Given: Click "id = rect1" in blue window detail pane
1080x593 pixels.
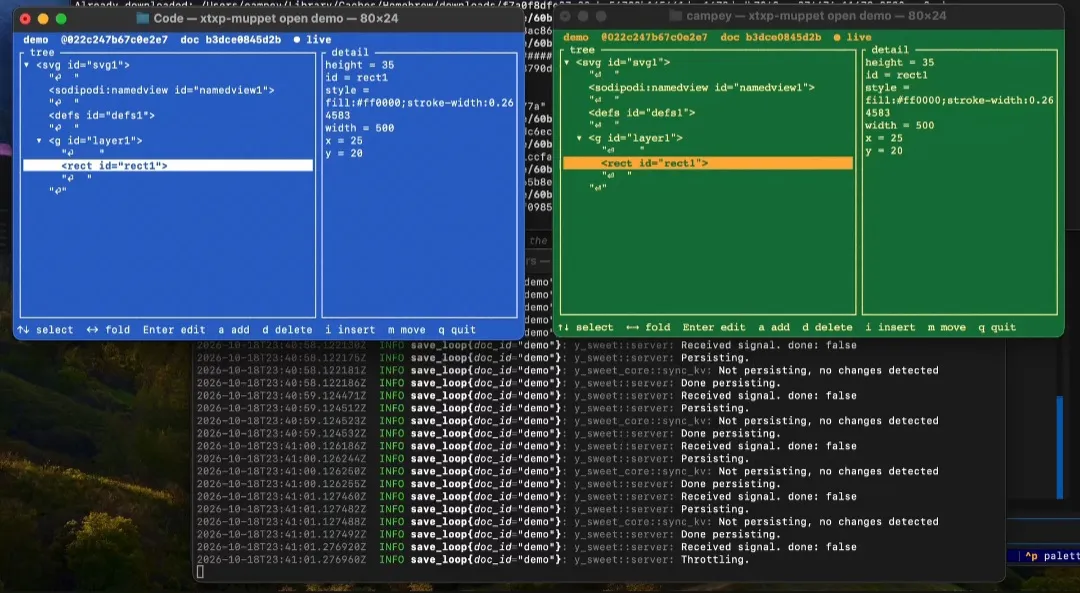Looking at the screenshot, I should [x=356, y=78].
